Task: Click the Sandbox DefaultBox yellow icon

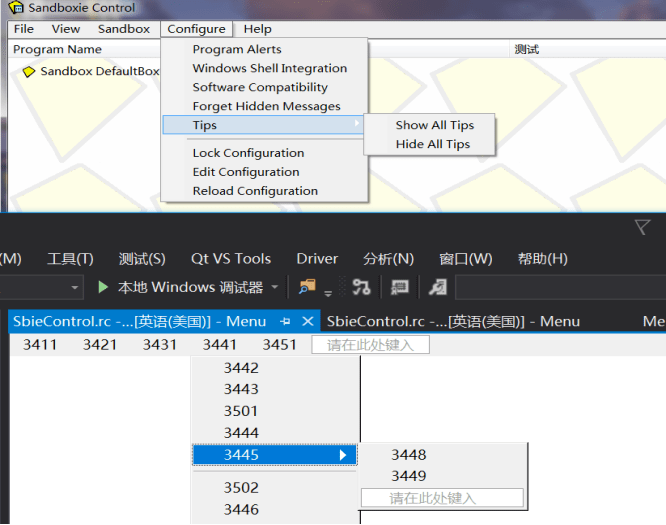Action: point(28,72)
